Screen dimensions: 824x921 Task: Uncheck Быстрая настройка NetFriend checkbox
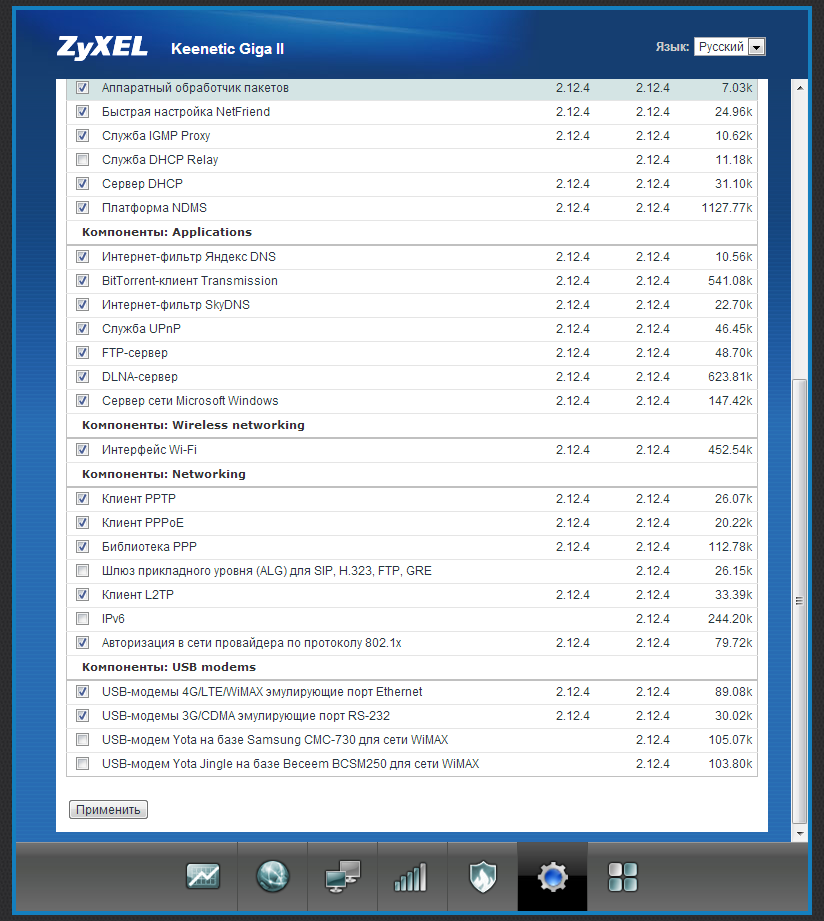pyautogui.click(x=83, y=112)
